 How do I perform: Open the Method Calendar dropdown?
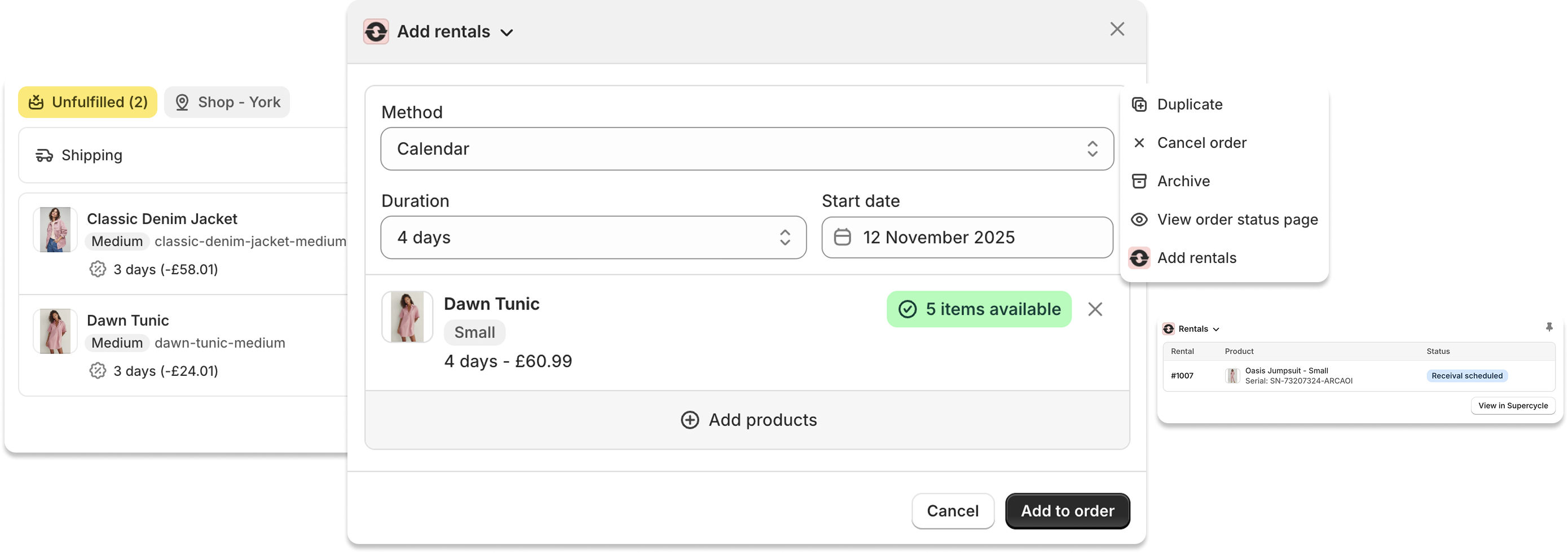[747, 148]
